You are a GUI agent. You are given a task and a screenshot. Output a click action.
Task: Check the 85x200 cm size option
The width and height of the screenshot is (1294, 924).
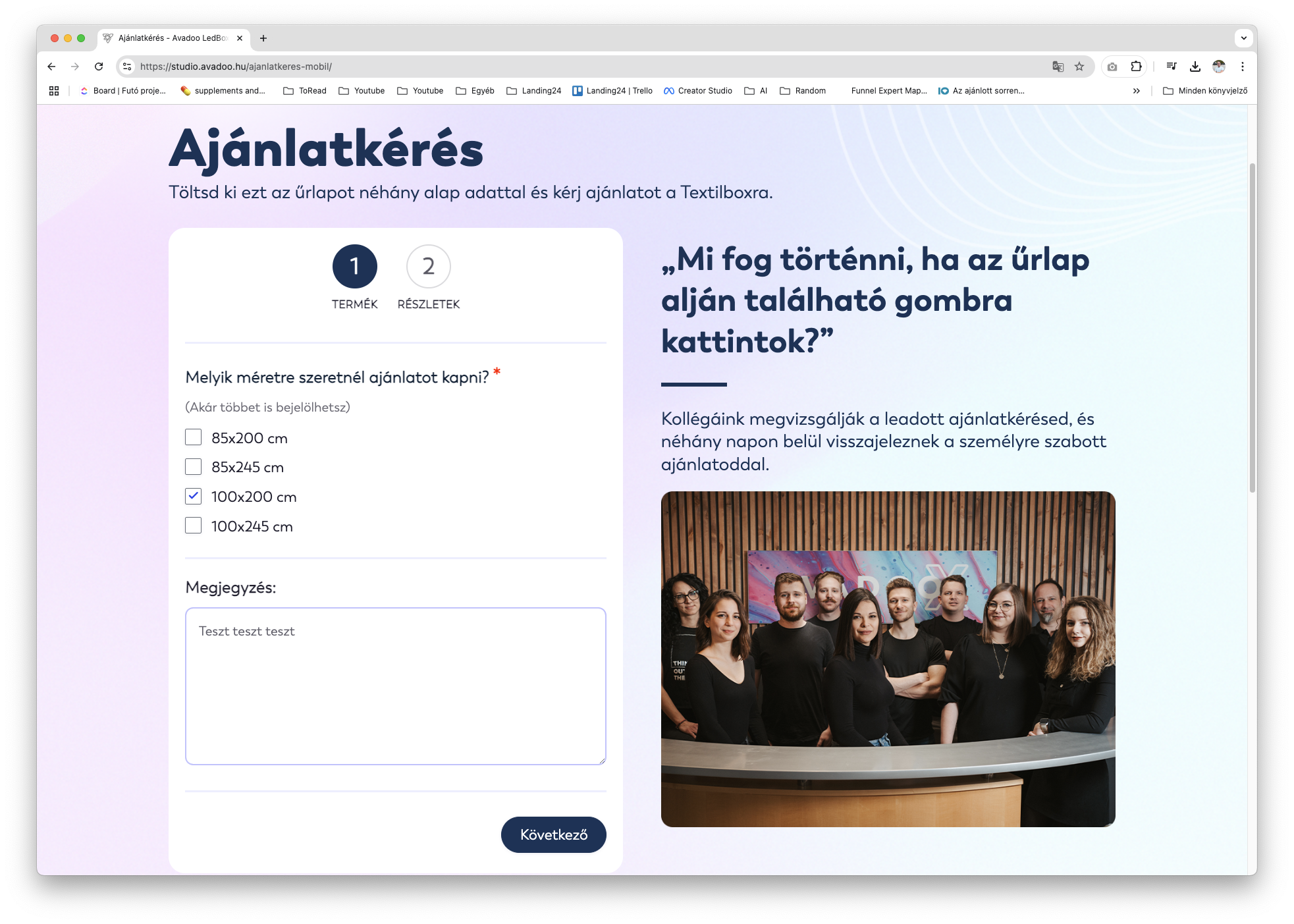point(193,437)
